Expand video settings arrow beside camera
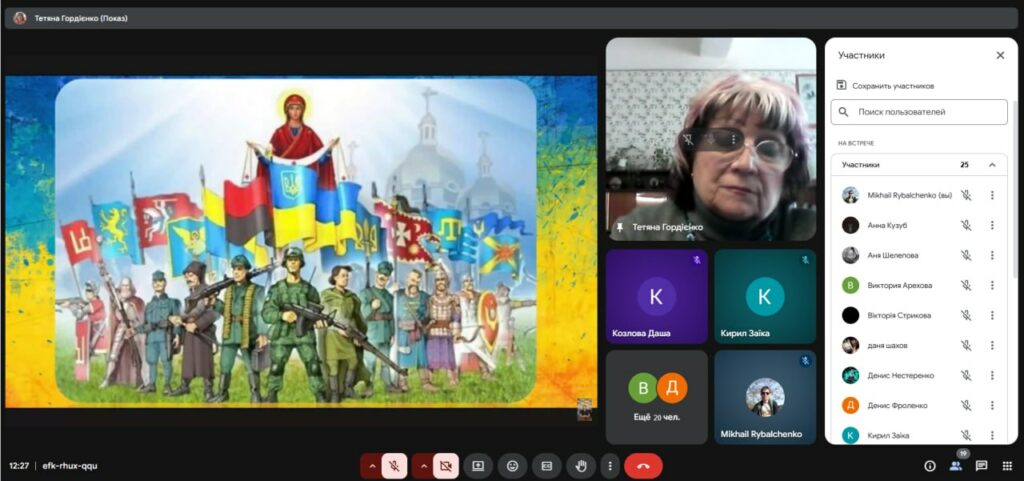This screenshot has width=1024, height=481. tap(422, 466)
